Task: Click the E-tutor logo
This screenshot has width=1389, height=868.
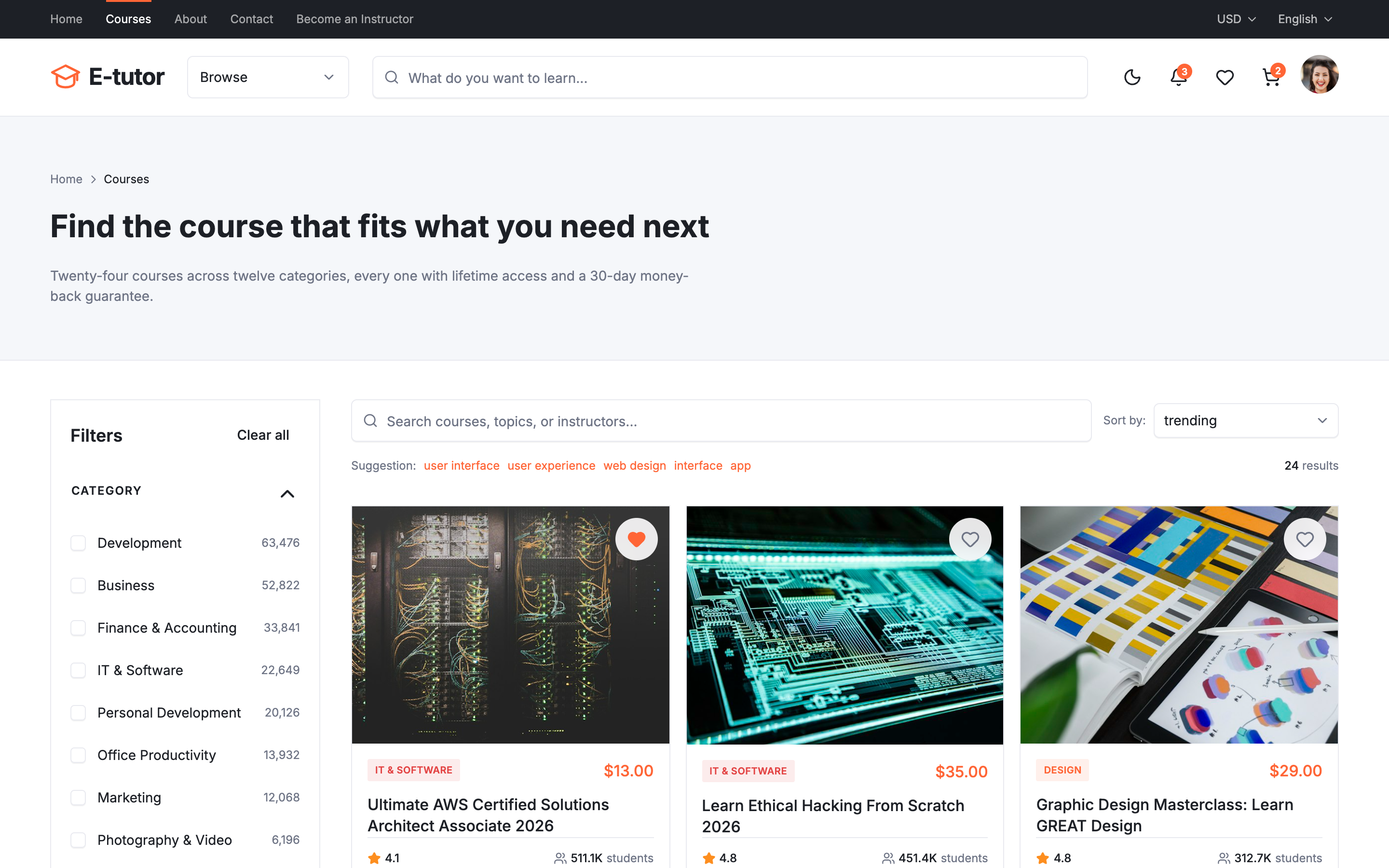Action: (108, 77)
